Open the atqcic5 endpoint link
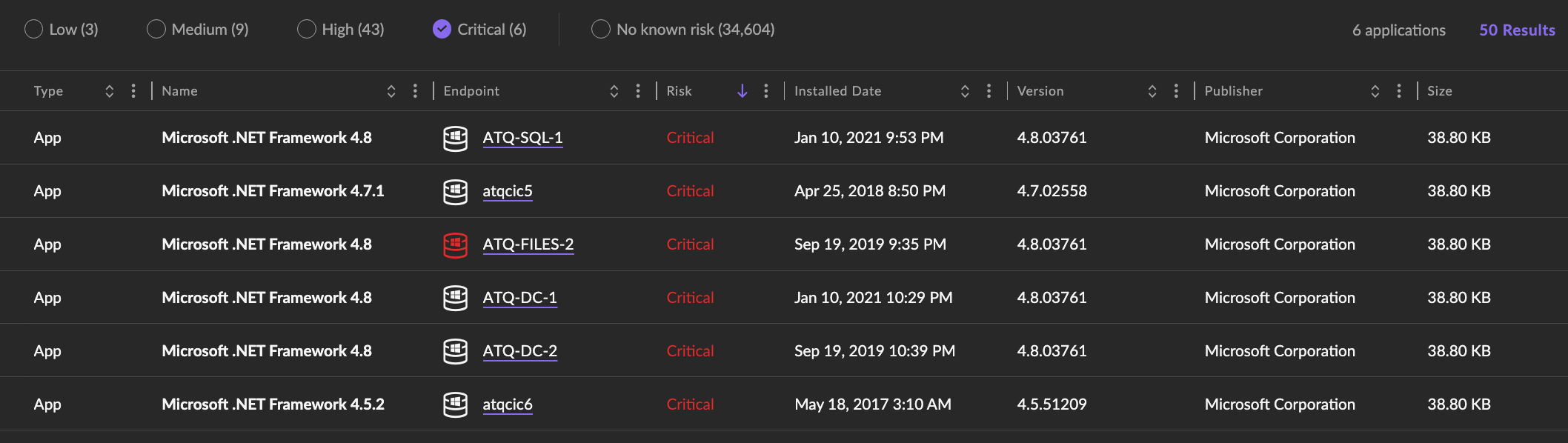 coord(508,191)
